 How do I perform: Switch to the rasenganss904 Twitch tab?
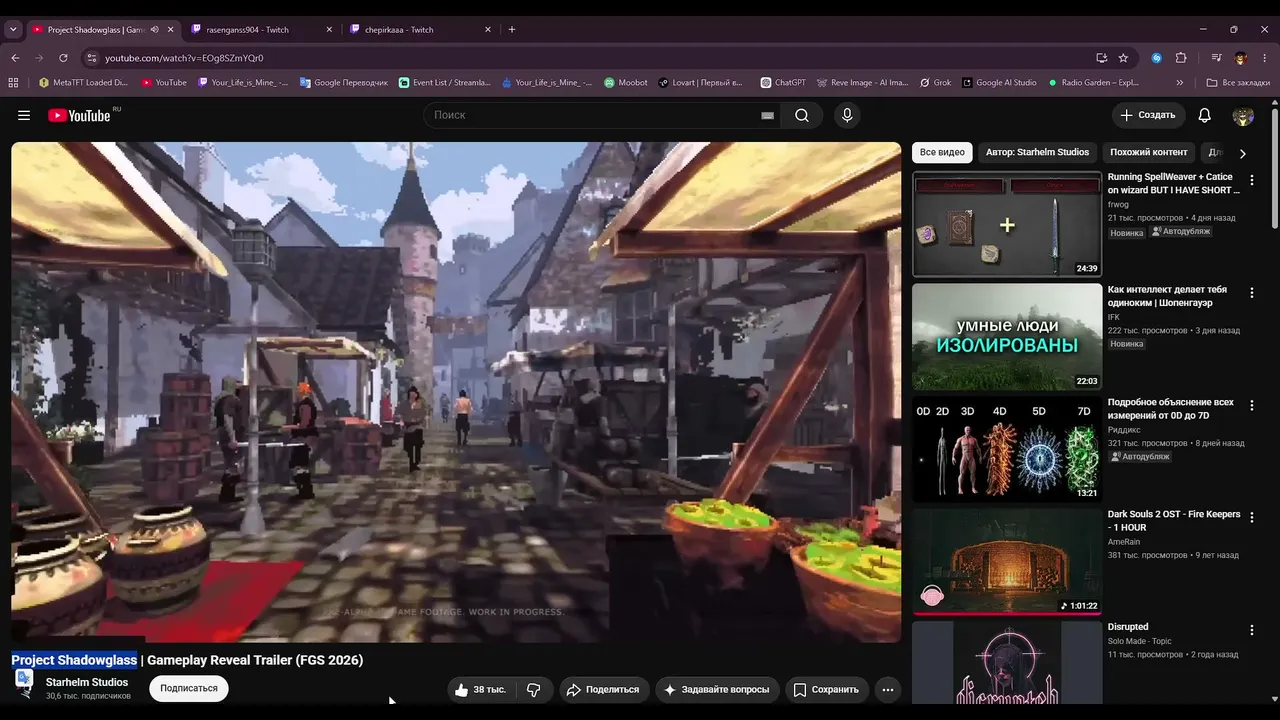pos(258,30)
